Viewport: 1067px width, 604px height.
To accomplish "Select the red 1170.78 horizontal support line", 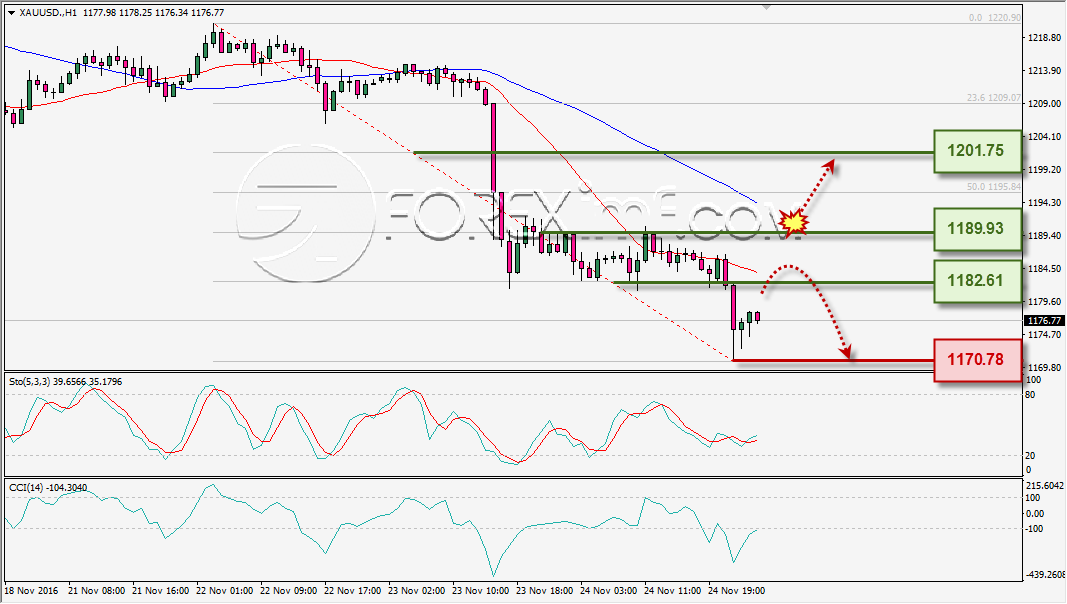I will click(x=832, y=360).
